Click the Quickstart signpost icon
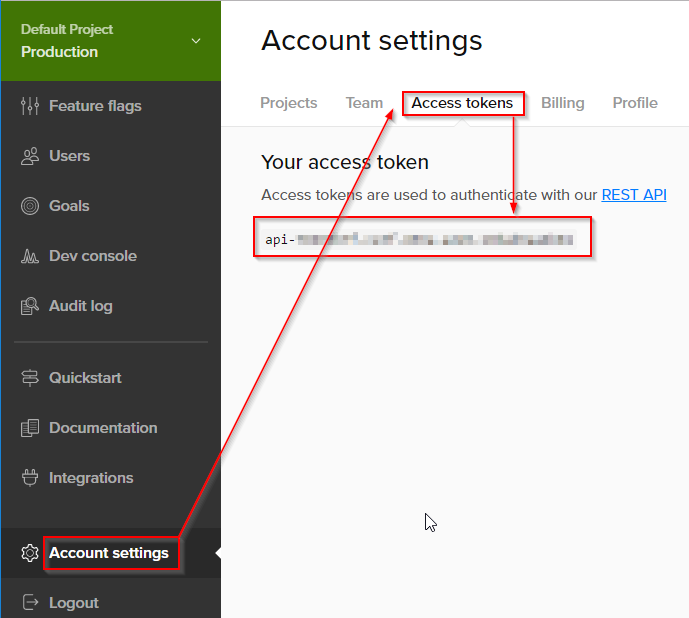Image resolution: width=689 pixels, height=618 pixels. [x=30, y=378]
